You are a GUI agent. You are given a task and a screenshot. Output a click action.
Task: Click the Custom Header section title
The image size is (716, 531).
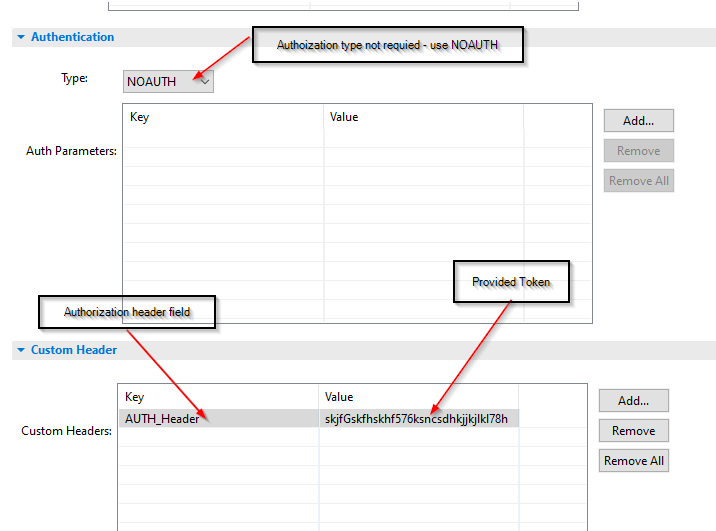pyautogui.click(x=74, y=351)
